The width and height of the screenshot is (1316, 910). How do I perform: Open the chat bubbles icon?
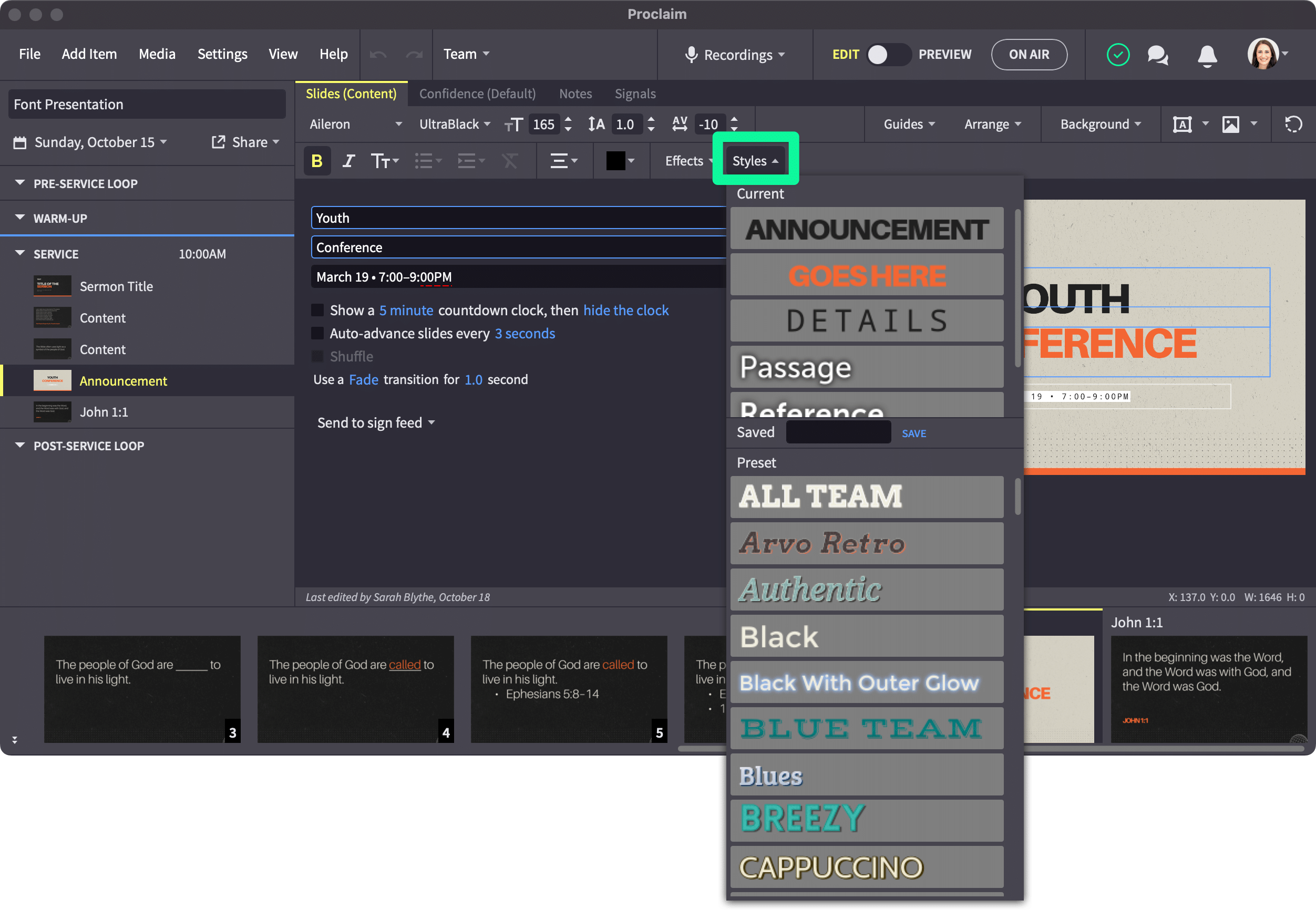pos(1157,55)
